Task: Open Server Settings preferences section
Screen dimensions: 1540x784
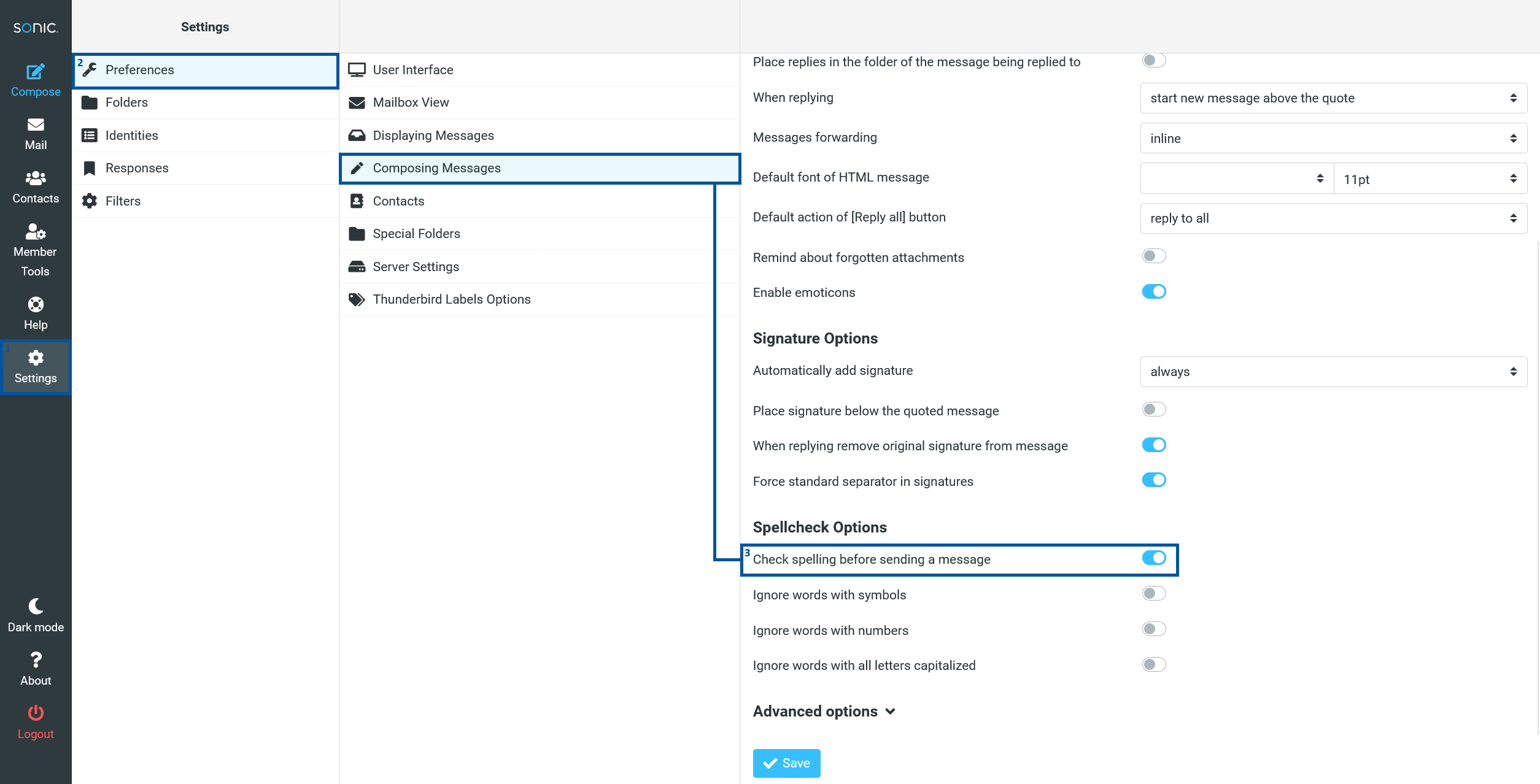Action: tap(540, 267)
